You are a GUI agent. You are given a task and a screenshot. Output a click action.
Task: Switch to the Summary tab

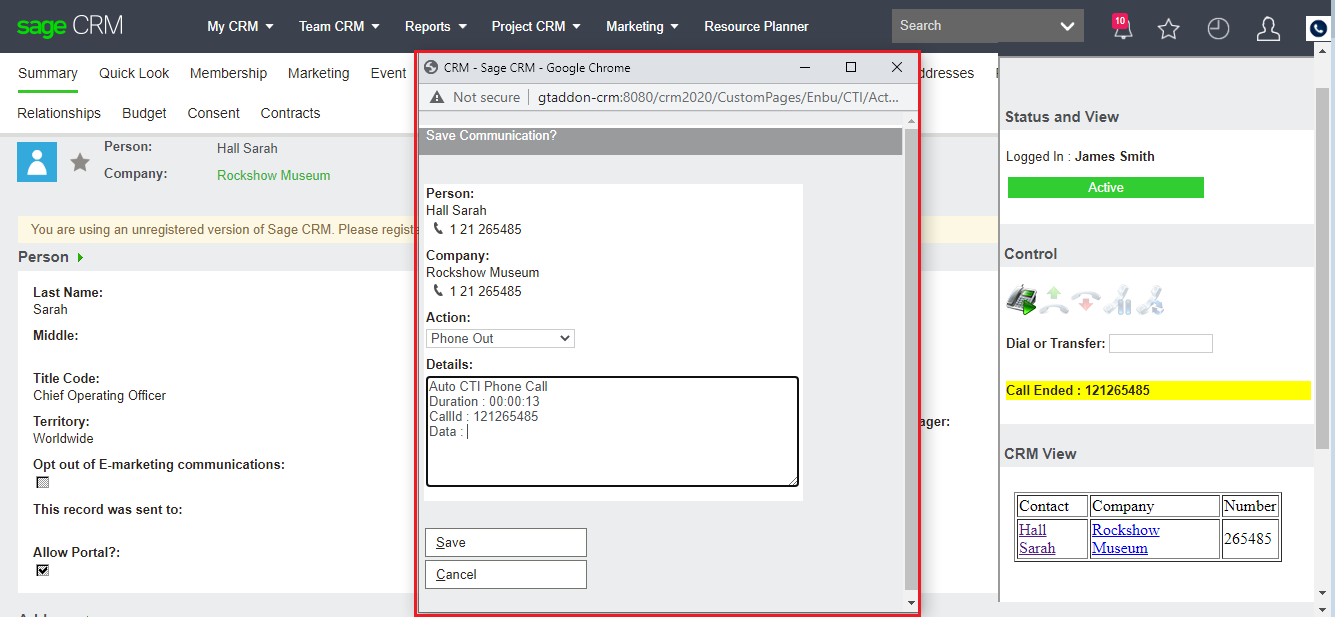47,73
